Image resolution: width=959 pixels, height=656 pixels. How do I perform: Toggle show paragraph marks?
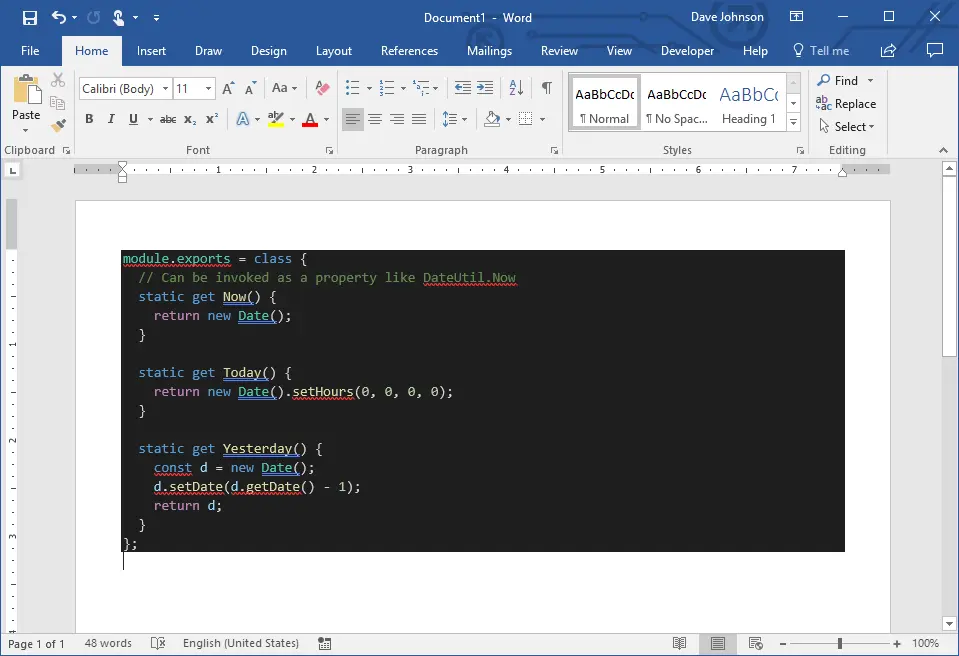(x=547, y=88)
